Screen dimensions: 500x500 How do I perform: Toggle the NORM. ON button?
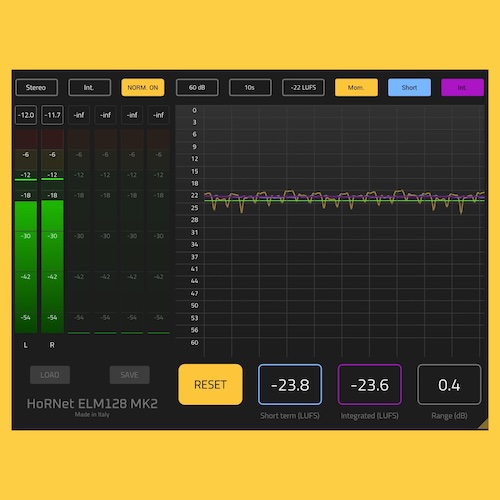[x=143, y=88]
